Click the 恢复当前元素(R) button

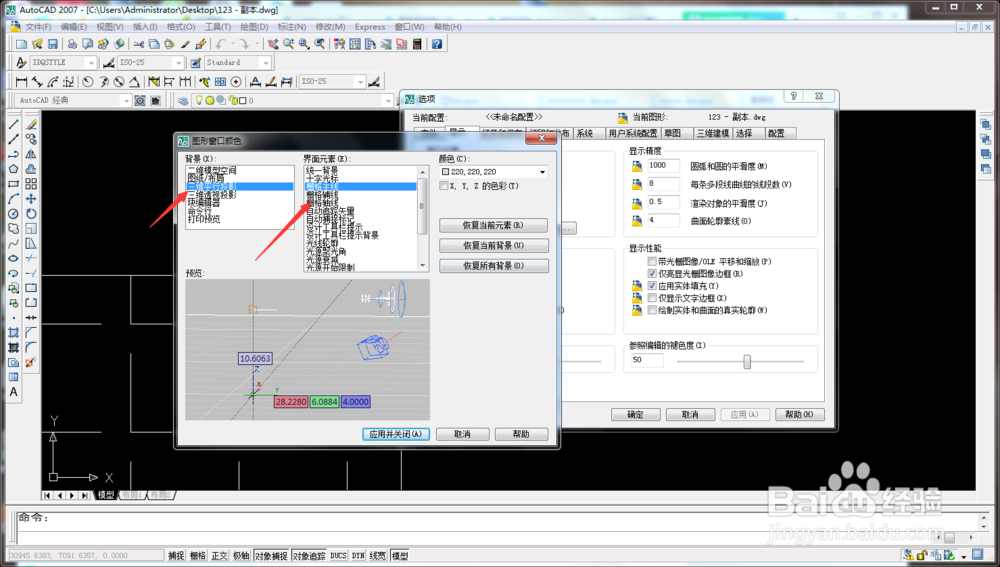493,225
